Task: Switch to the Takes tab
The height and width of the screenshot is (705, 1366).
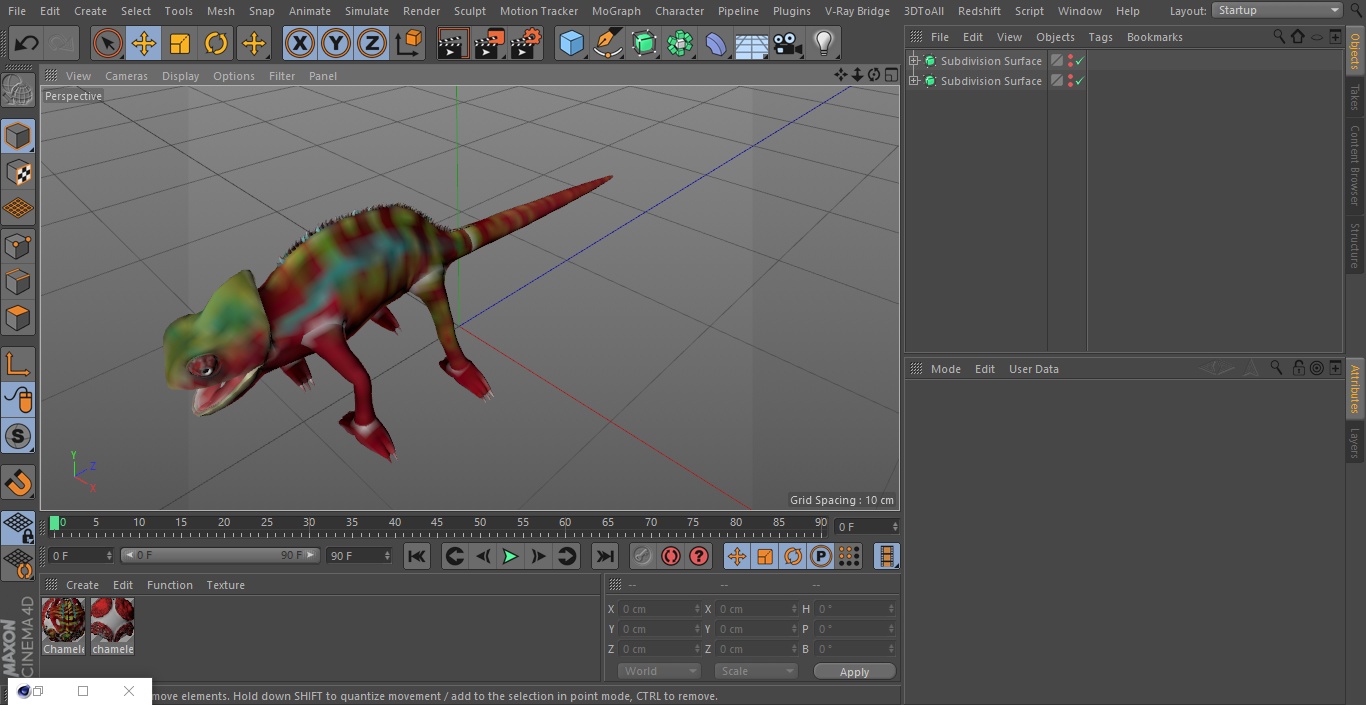Action: [1355, 97]
